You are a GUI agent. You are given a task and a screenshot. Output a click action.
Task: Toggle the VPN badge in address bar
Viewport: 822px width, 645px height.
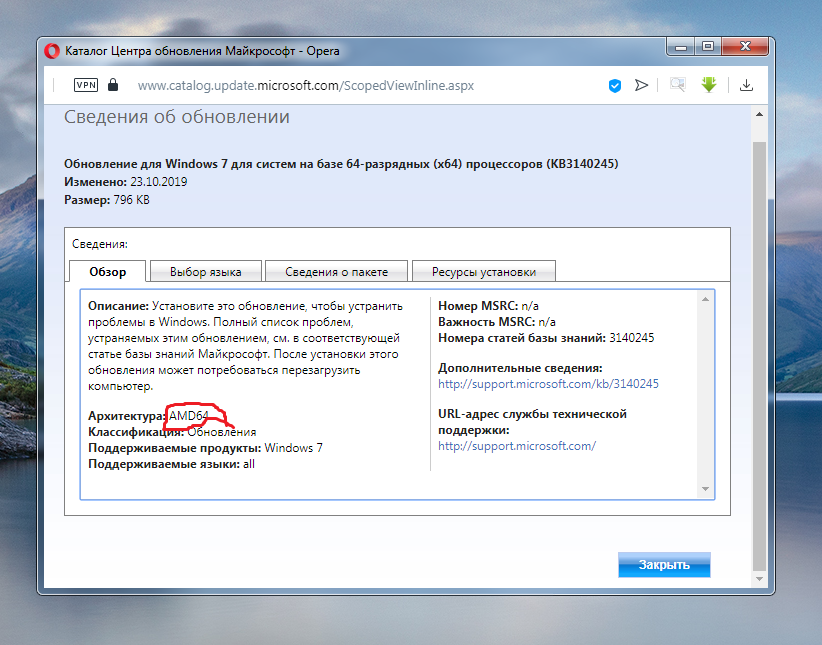[x=86, y=85]
